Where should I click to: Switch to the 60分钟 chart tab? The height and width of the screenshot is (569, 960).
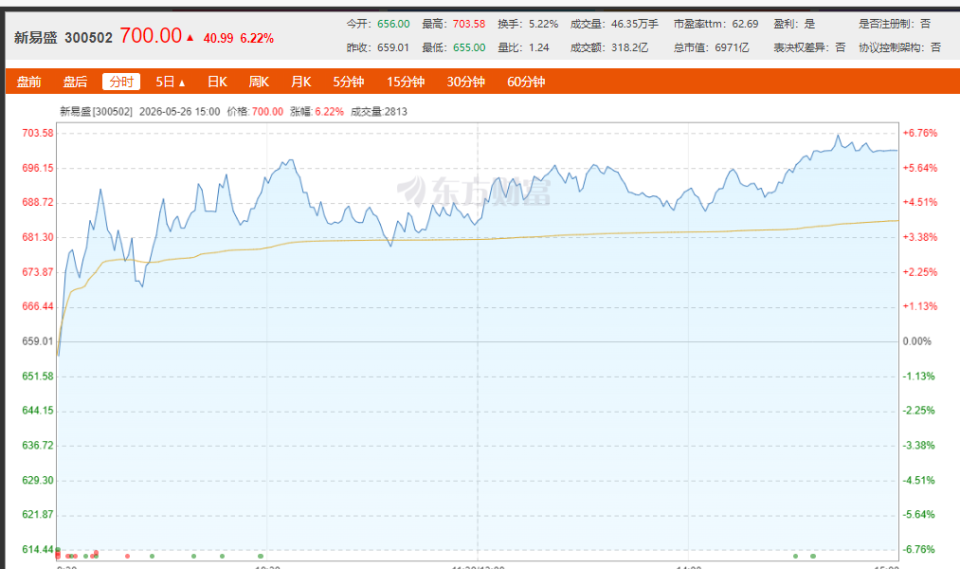tap(526, 81)
